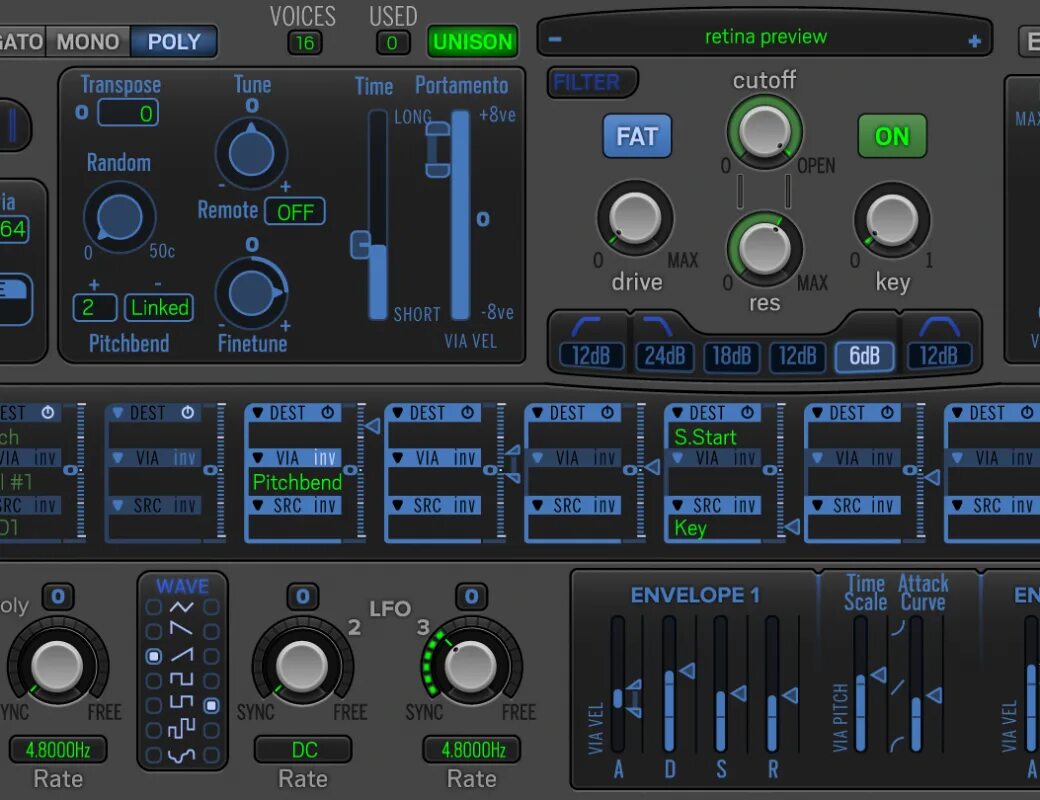
Task: Select the bandpass 12dB filter mode
Action: tap(939, 356)
